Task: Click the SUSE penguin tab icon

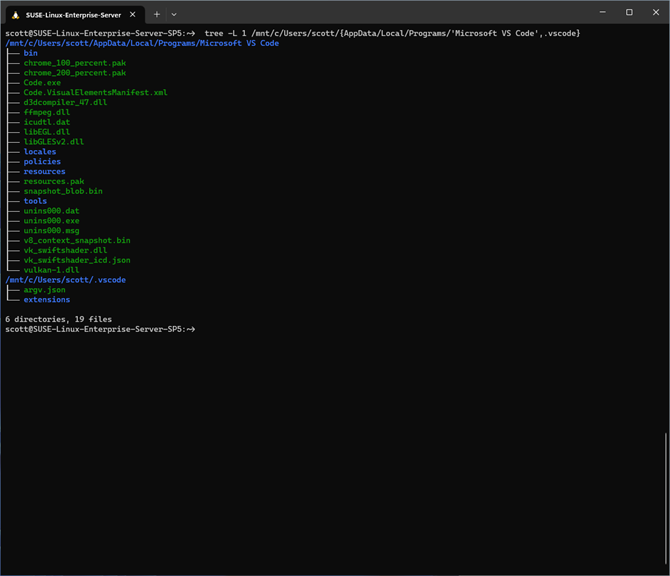Action: [x=16, y=15]
